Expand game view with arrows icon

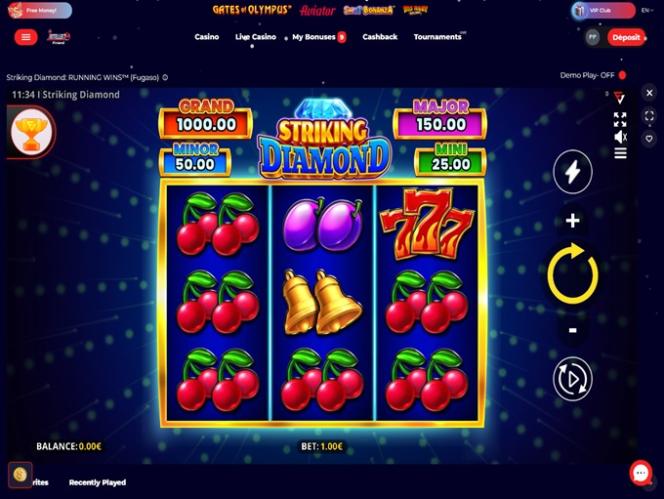pyautogui.click(x=620, y=119)
